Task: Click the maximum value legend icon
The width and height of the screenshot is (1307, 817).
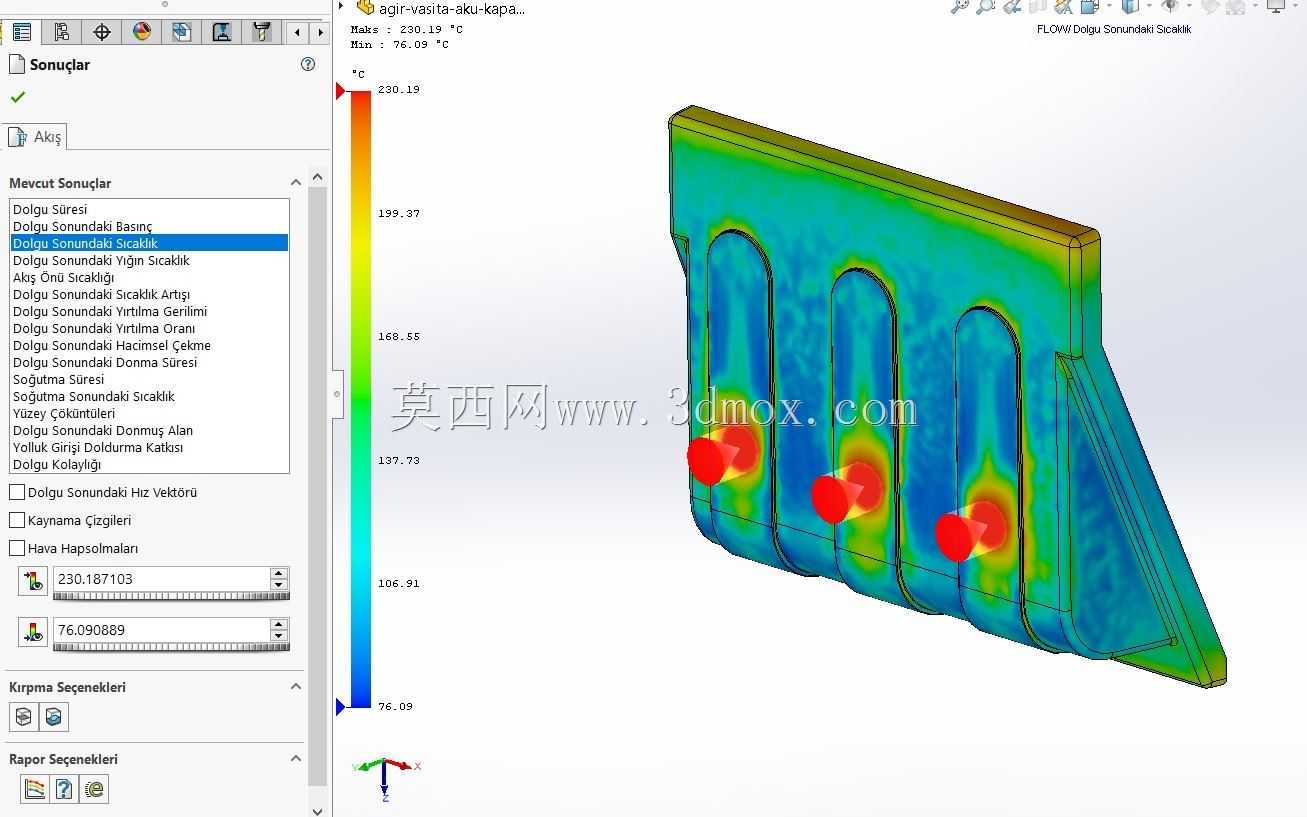Action: click(33, 581)
